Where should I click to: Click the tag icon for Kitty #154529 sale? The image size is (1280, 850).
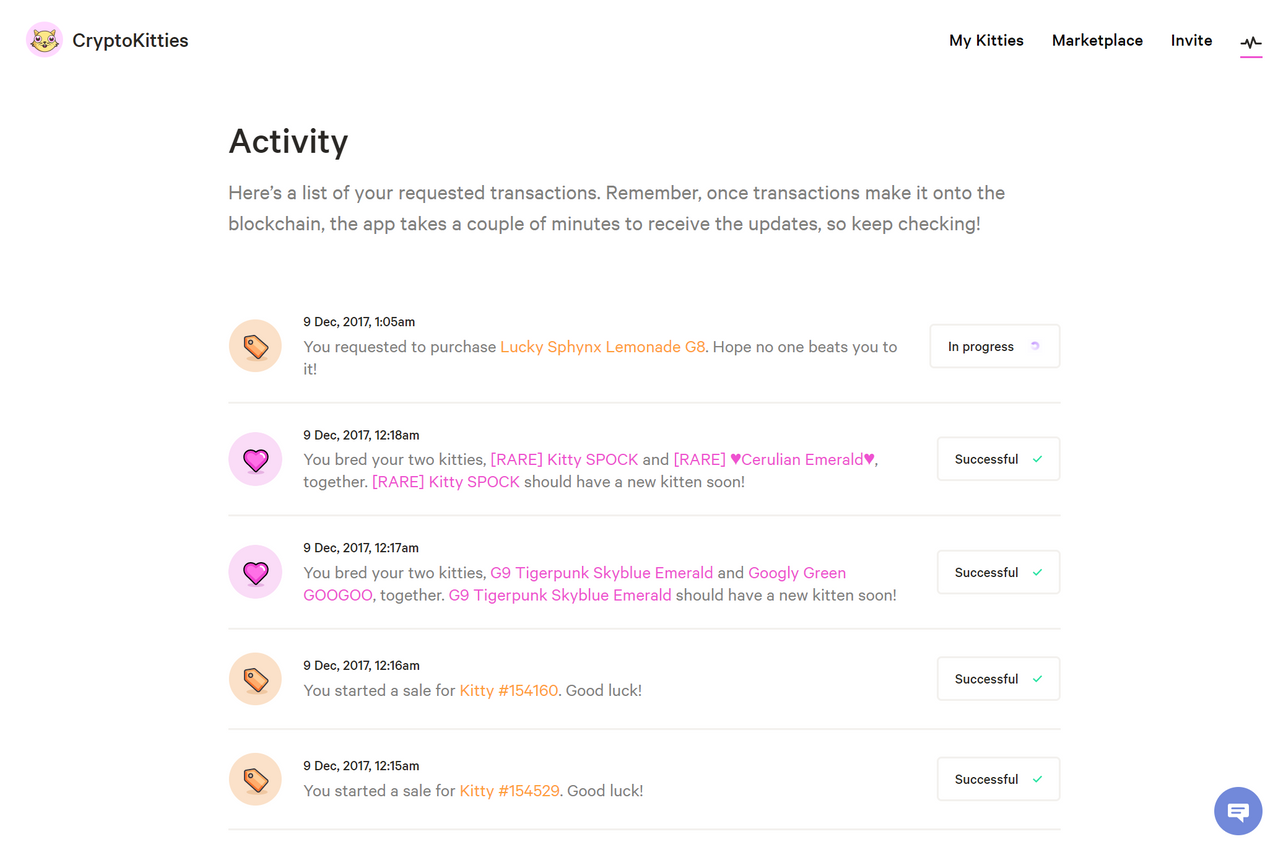tap(255, 779)
